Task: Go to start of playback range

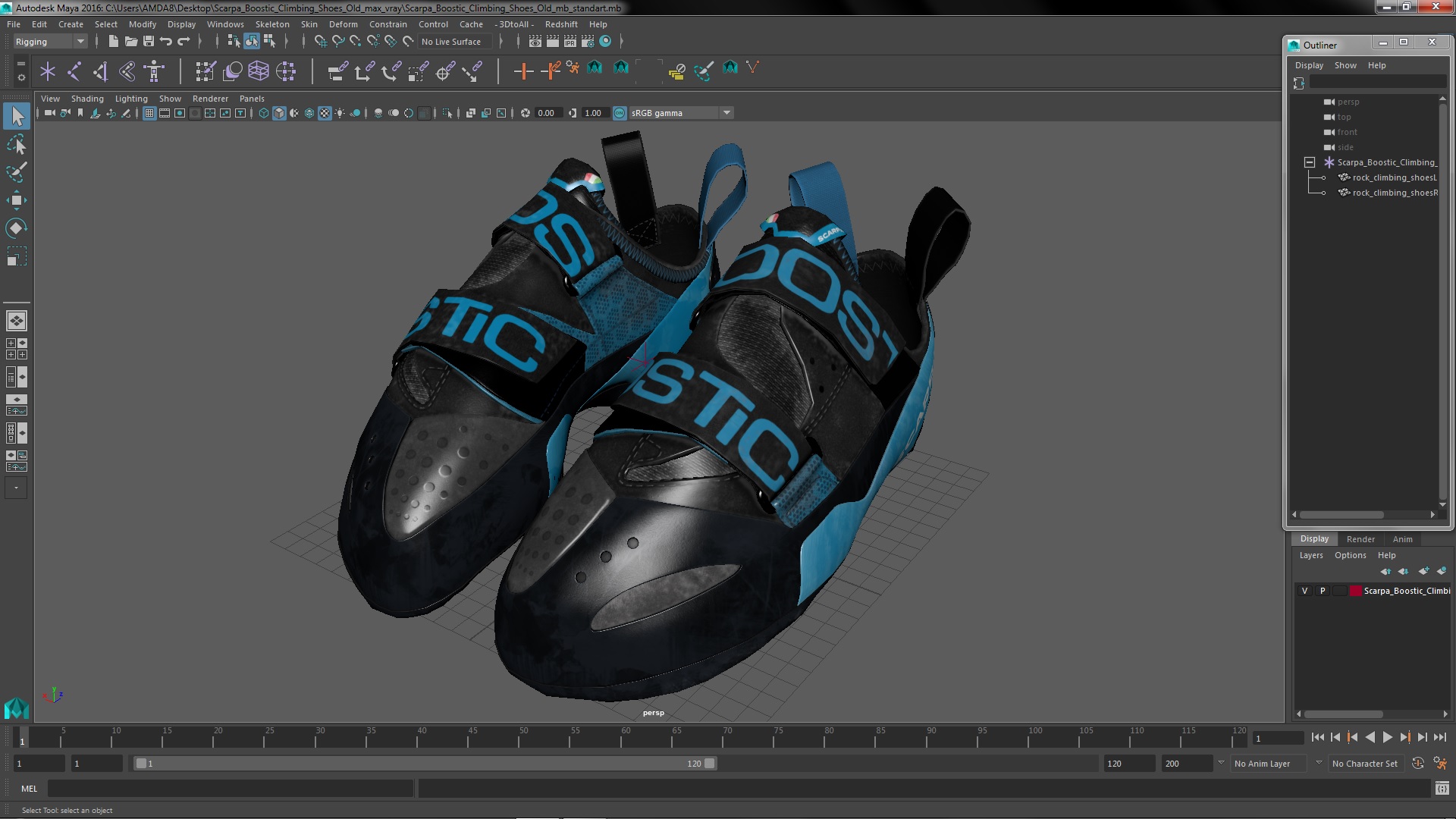Action: click(1317, 737)
